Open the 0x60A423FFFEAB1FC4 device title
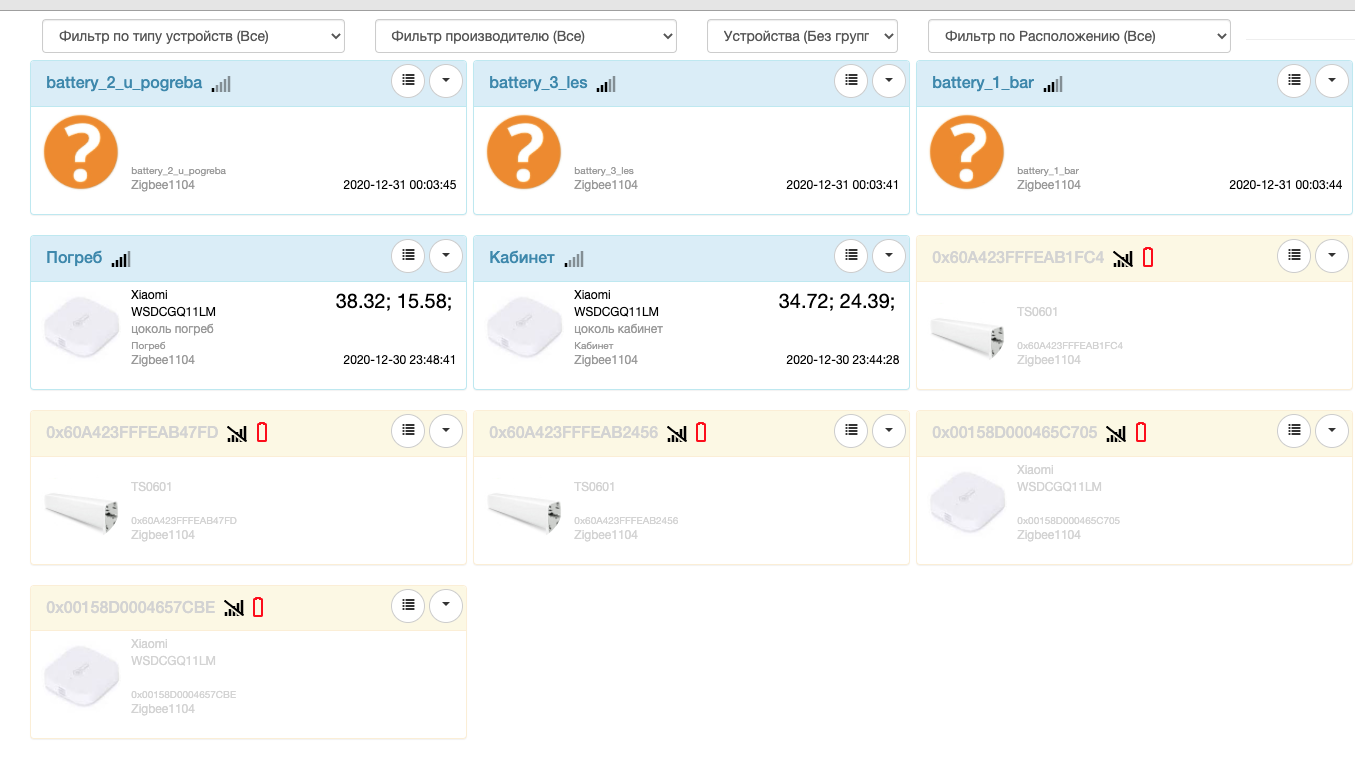Viewport: 1355px width, 757px height. [x=1018, y=258]
